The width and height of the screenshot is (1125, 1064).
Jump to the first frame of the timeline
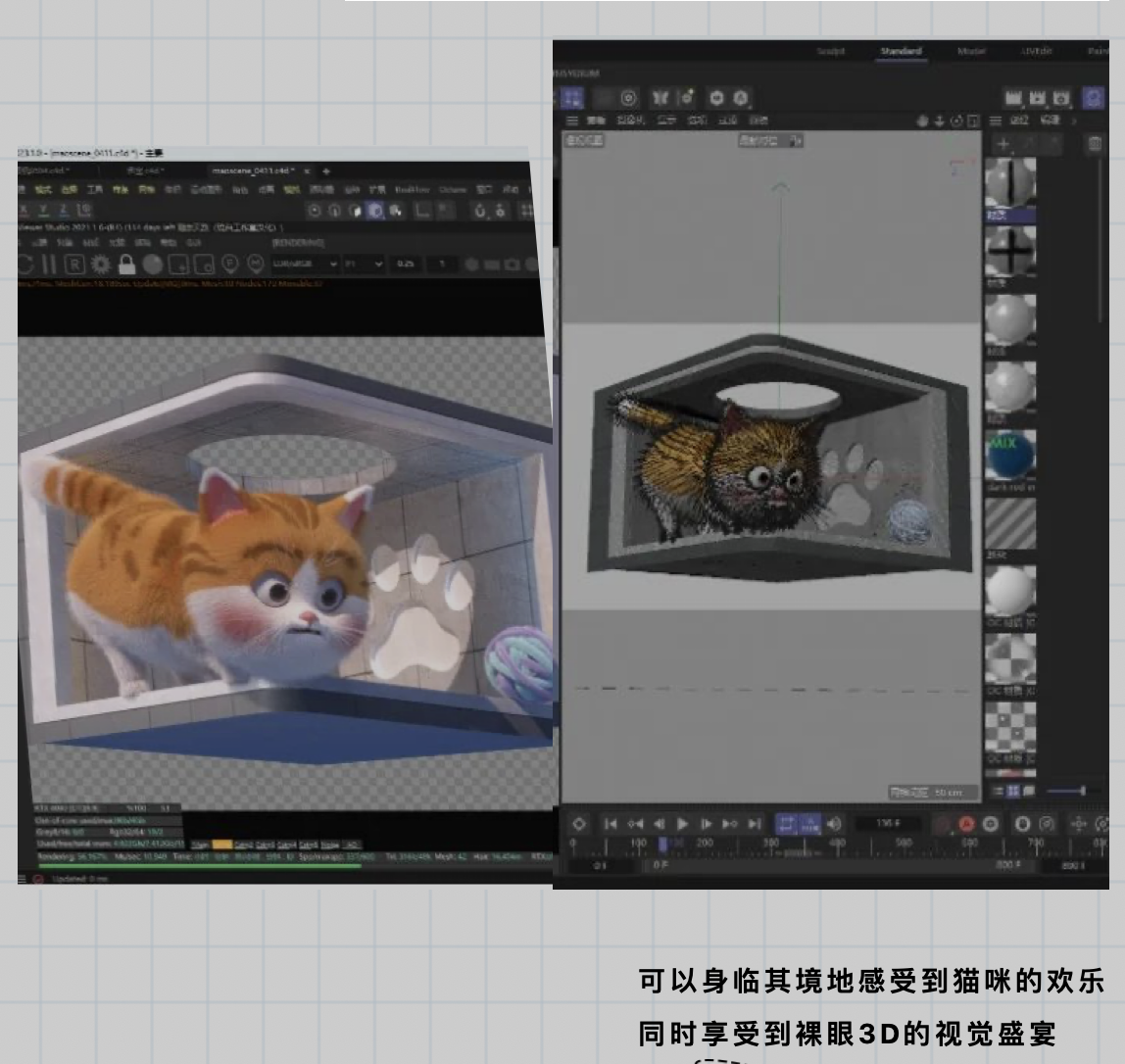point(610,824)
